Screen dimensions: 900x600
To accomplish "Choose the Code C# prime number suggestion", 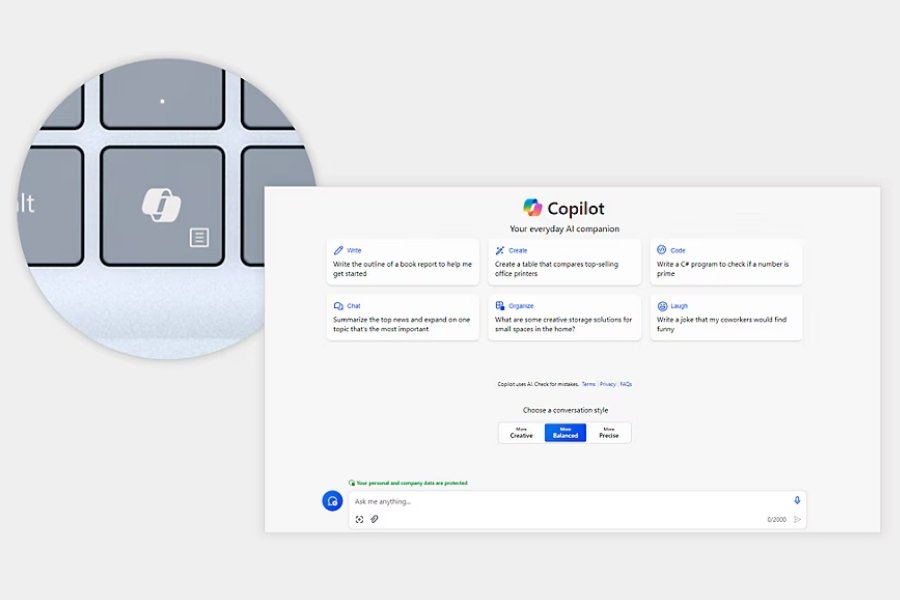I will tap(726, 262).
